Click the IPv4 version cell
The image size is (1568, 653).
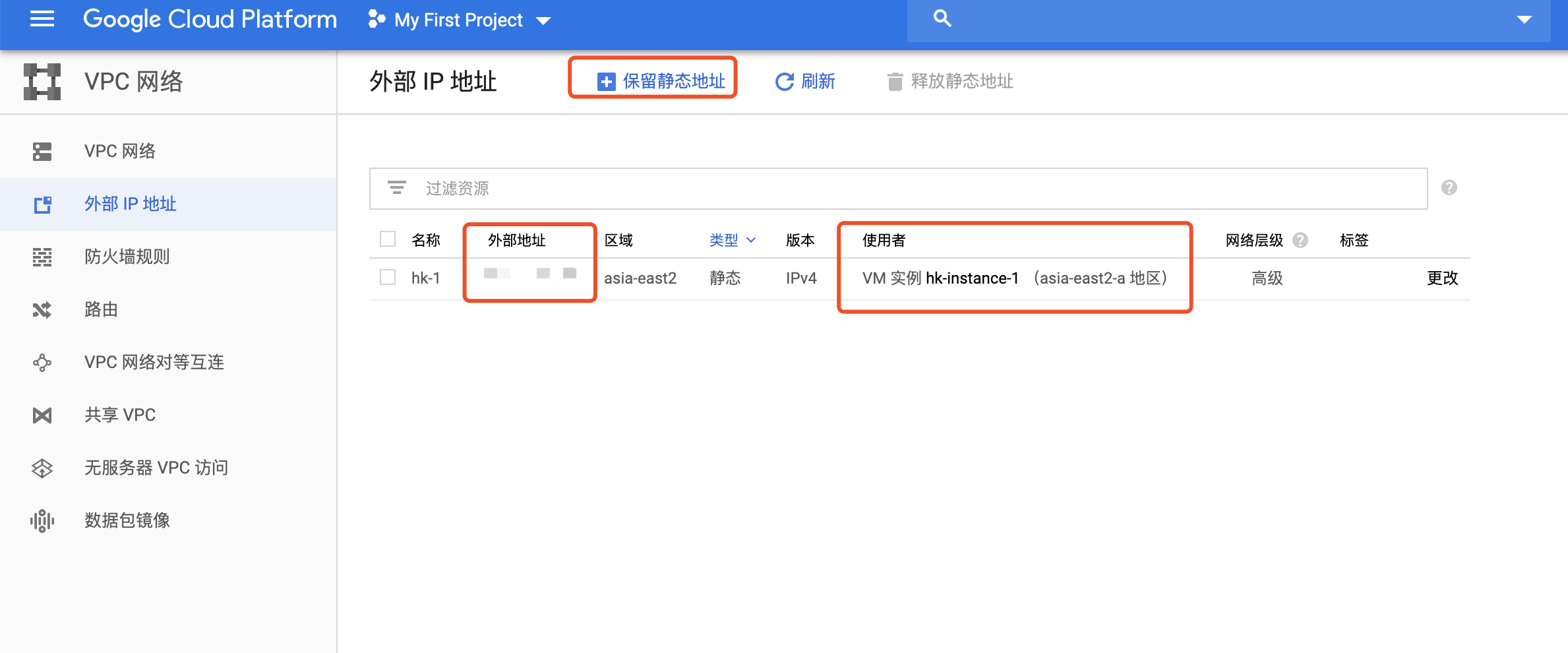click(801, 278)
